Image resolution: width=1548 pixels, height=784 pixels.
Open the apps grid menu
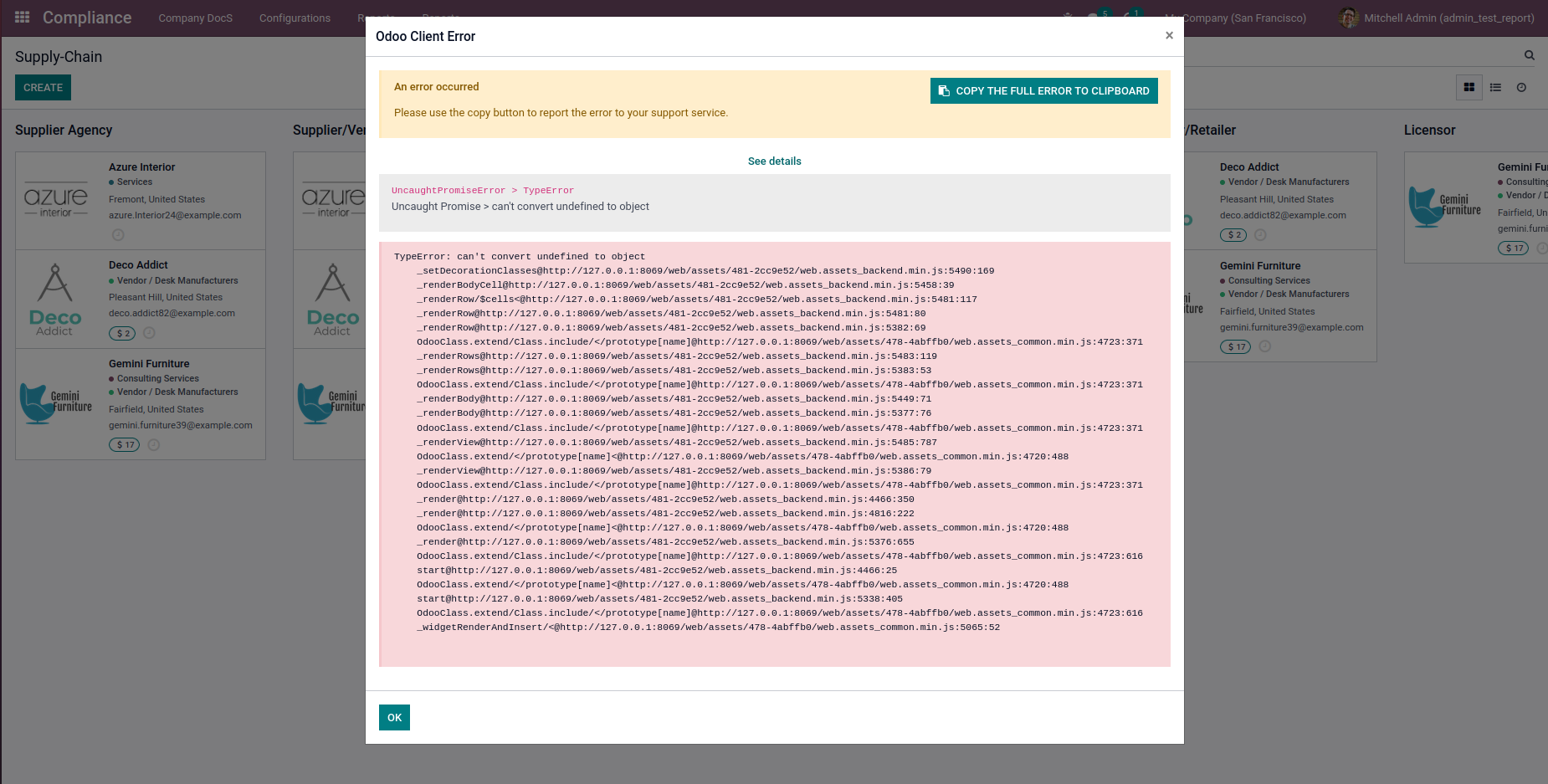click(21, 18)
